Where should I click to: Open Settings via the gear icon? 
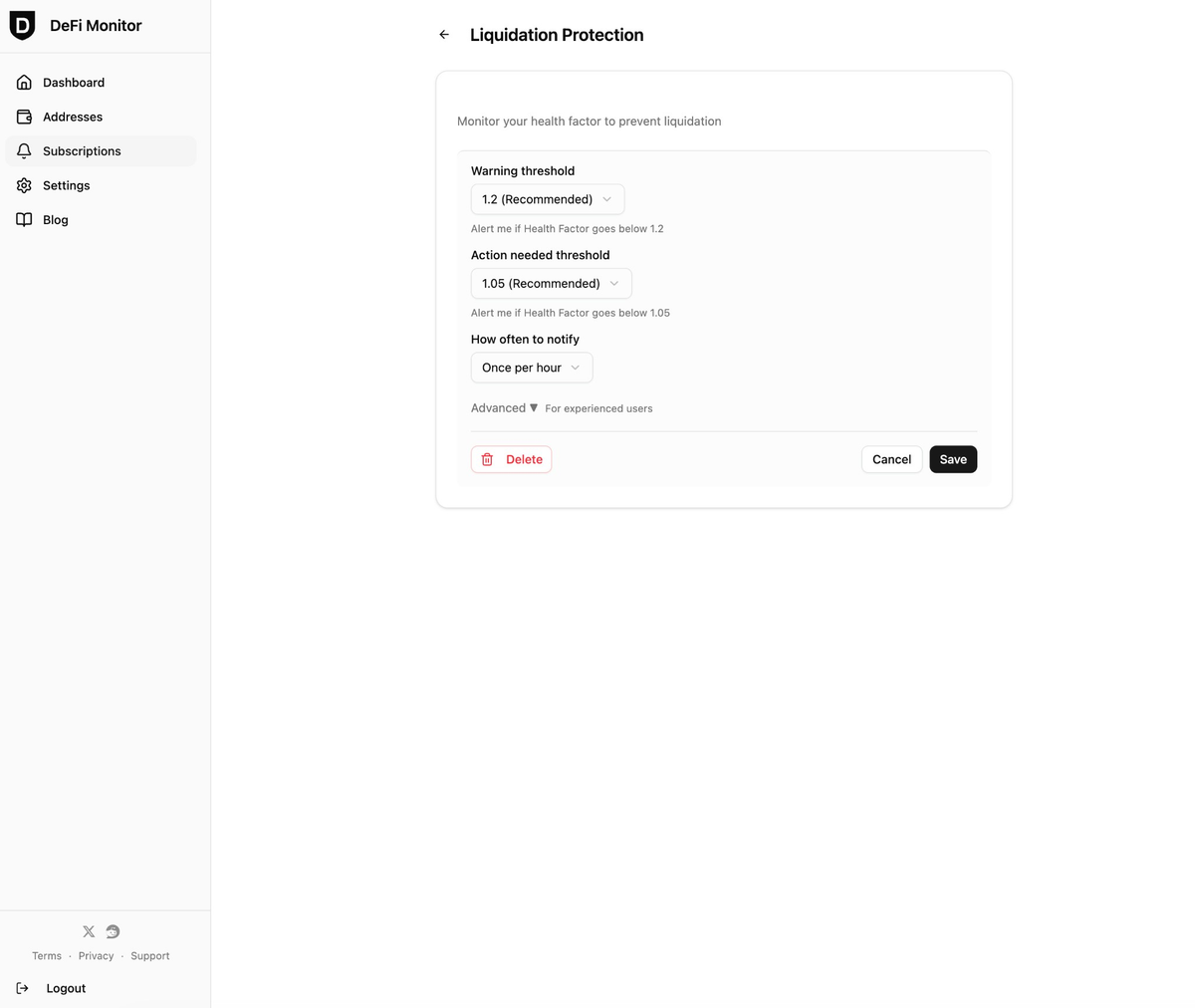24,185
